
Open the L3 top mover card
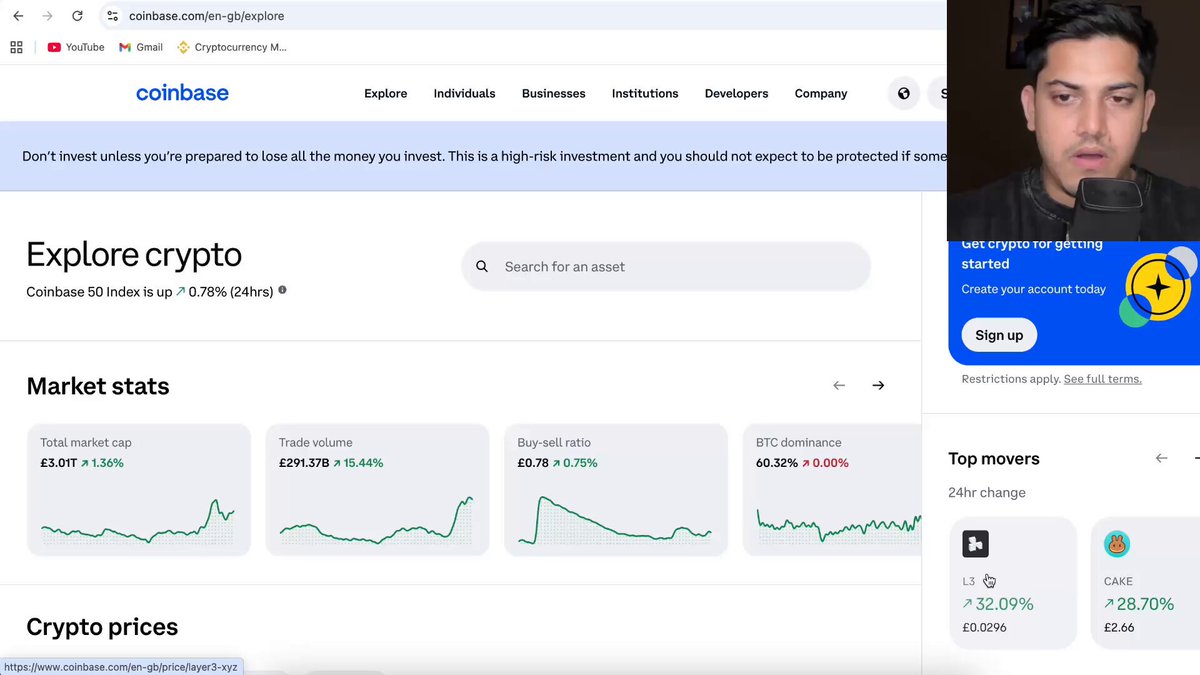tap(1012, 583)
